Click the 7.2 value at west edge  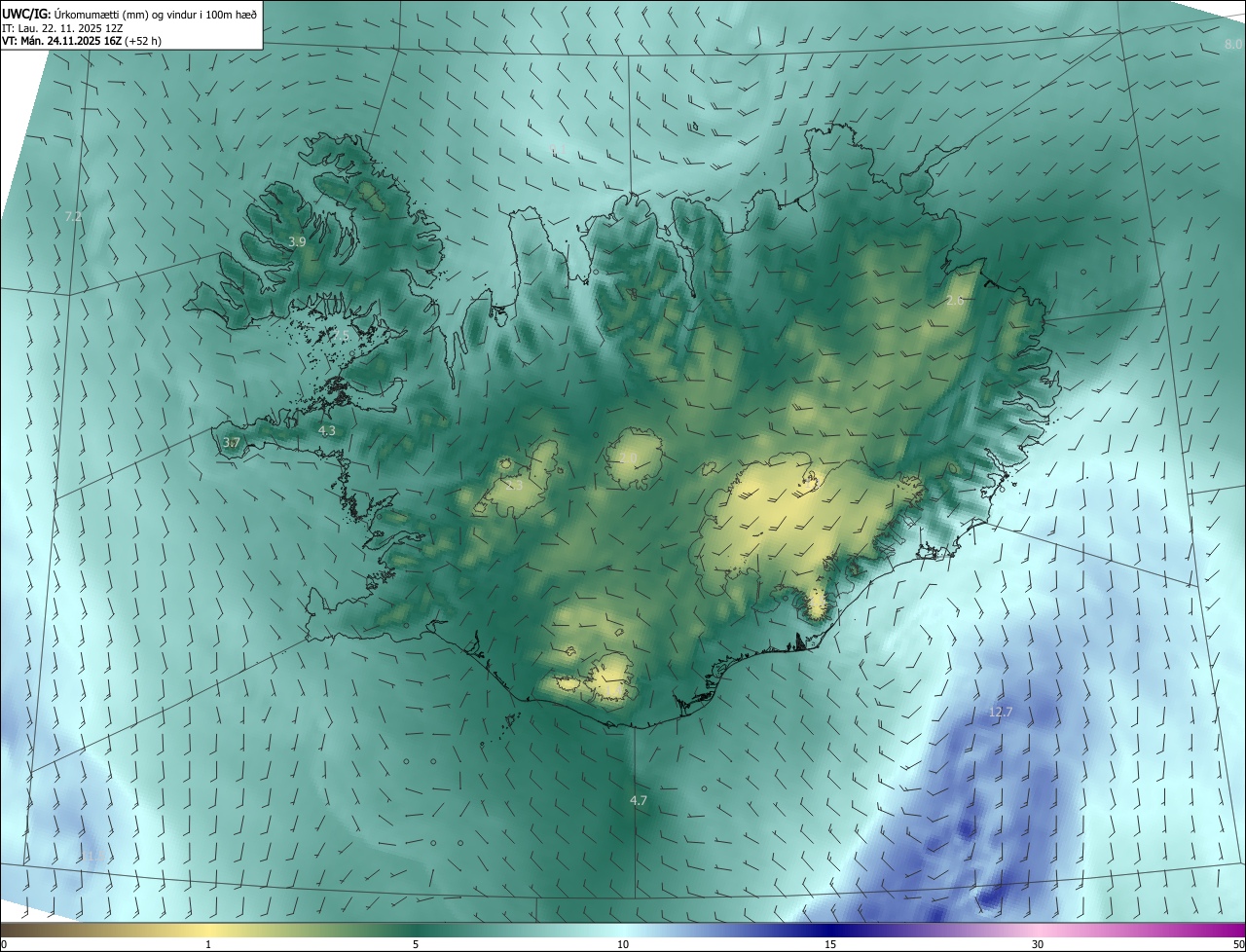click(x=73, y=217)
